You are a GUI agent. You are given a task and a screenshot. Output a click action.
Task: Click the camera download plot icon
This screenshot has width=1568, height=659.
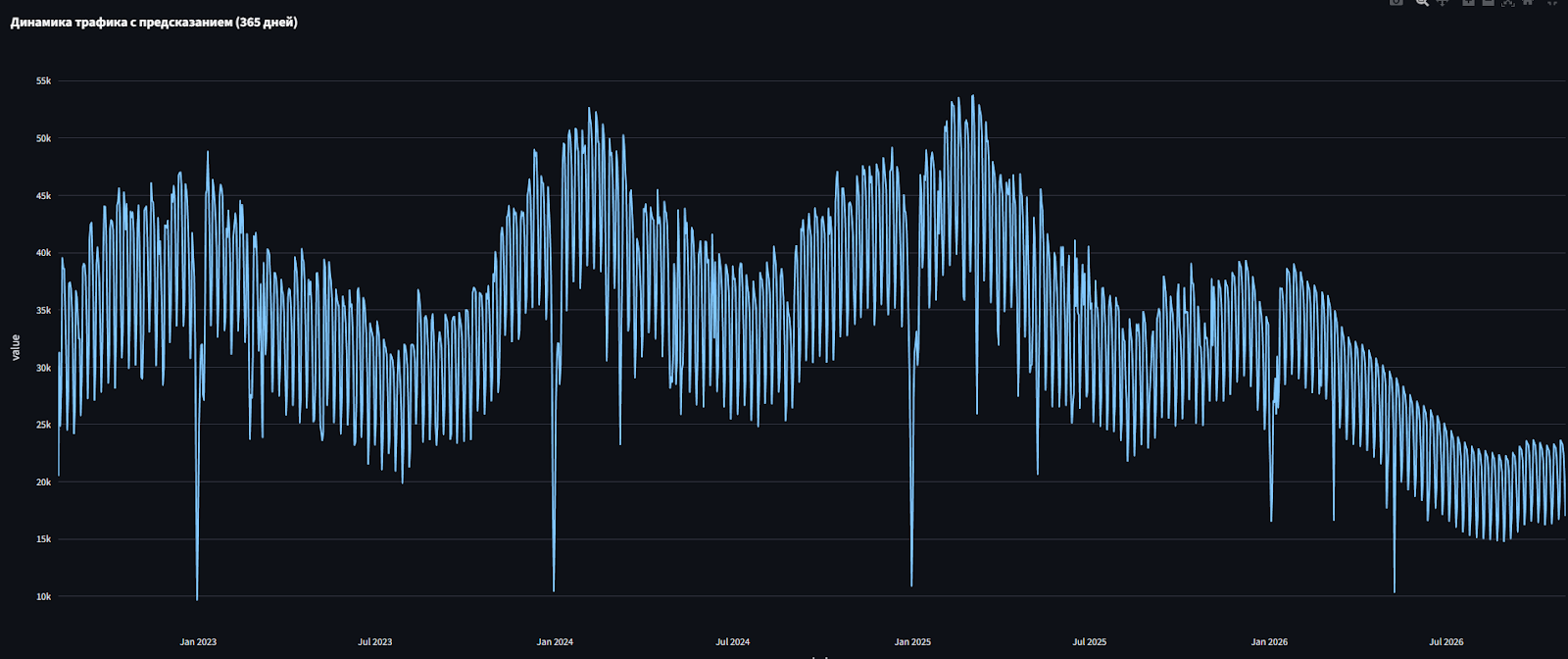point(1396,2)
